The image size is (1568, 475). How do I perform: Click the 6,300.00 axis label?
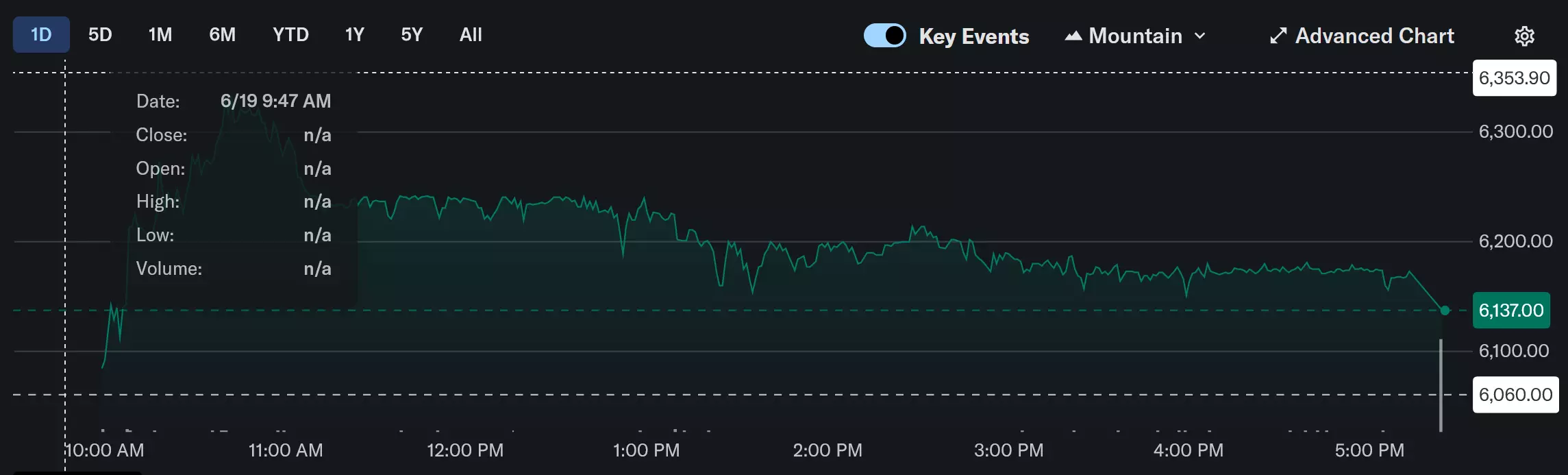[1516, 132]
